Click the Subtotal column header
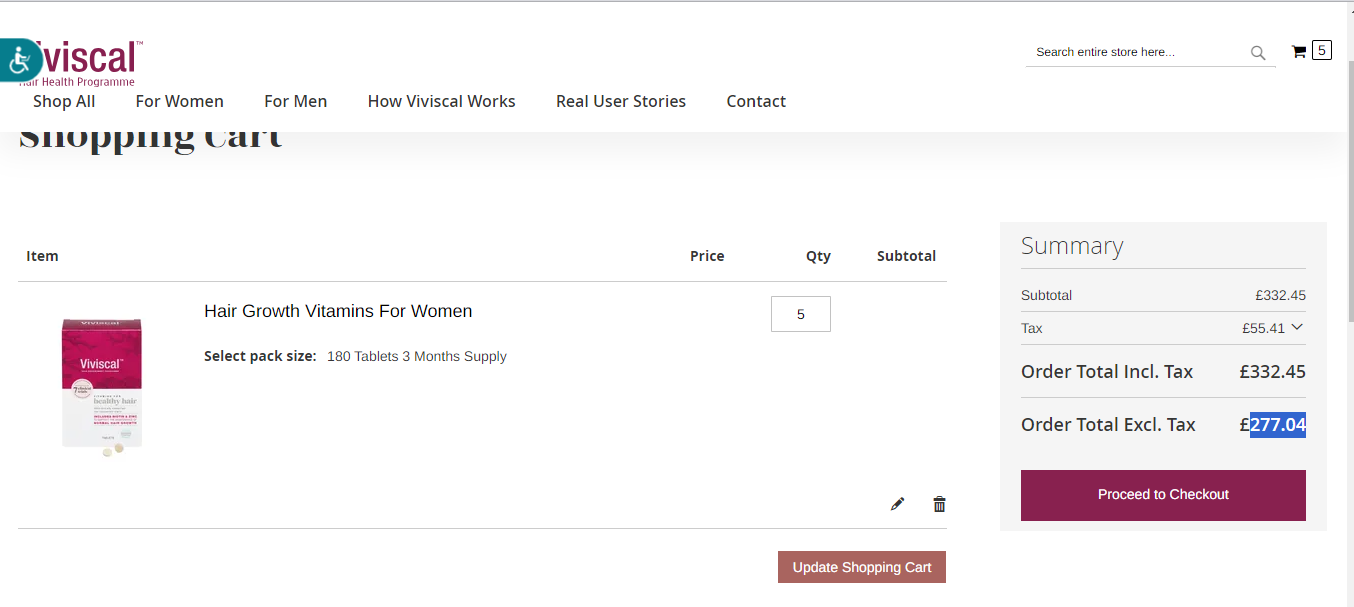This screenshot has height=607, width=1354. click(x=906, y=256)
